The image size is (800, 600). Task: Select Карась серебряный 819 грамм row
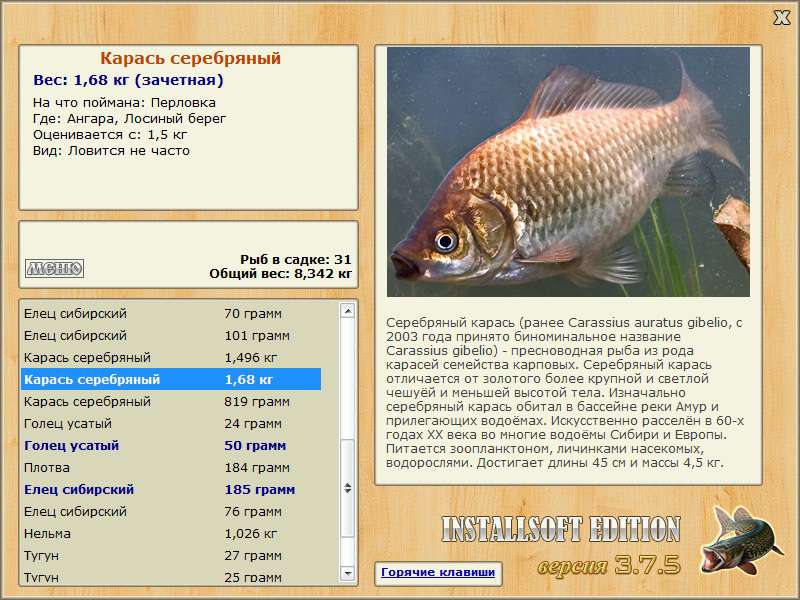[171, 402]
